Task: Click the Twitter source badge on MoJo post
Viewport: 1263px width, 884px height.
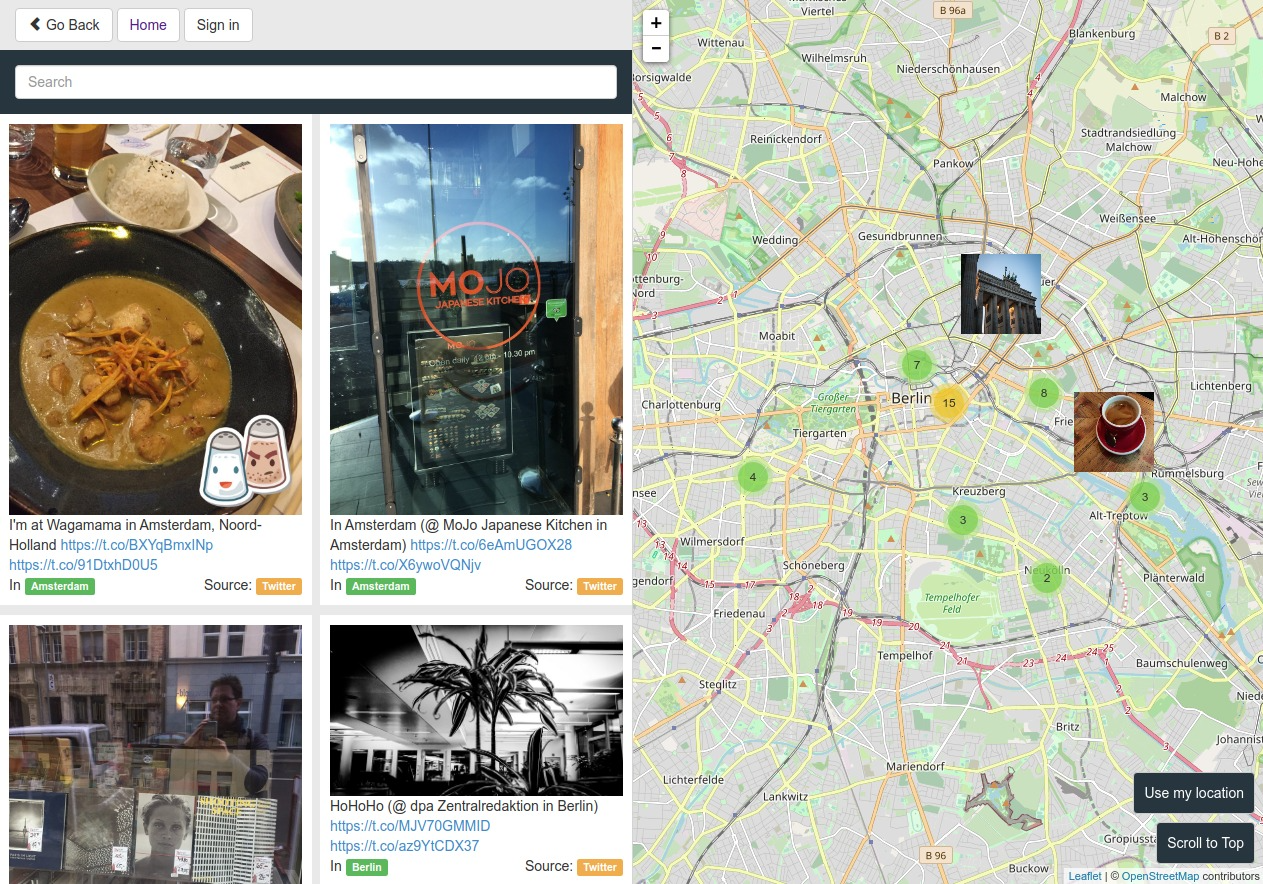Action: click(x=599, y=586)
